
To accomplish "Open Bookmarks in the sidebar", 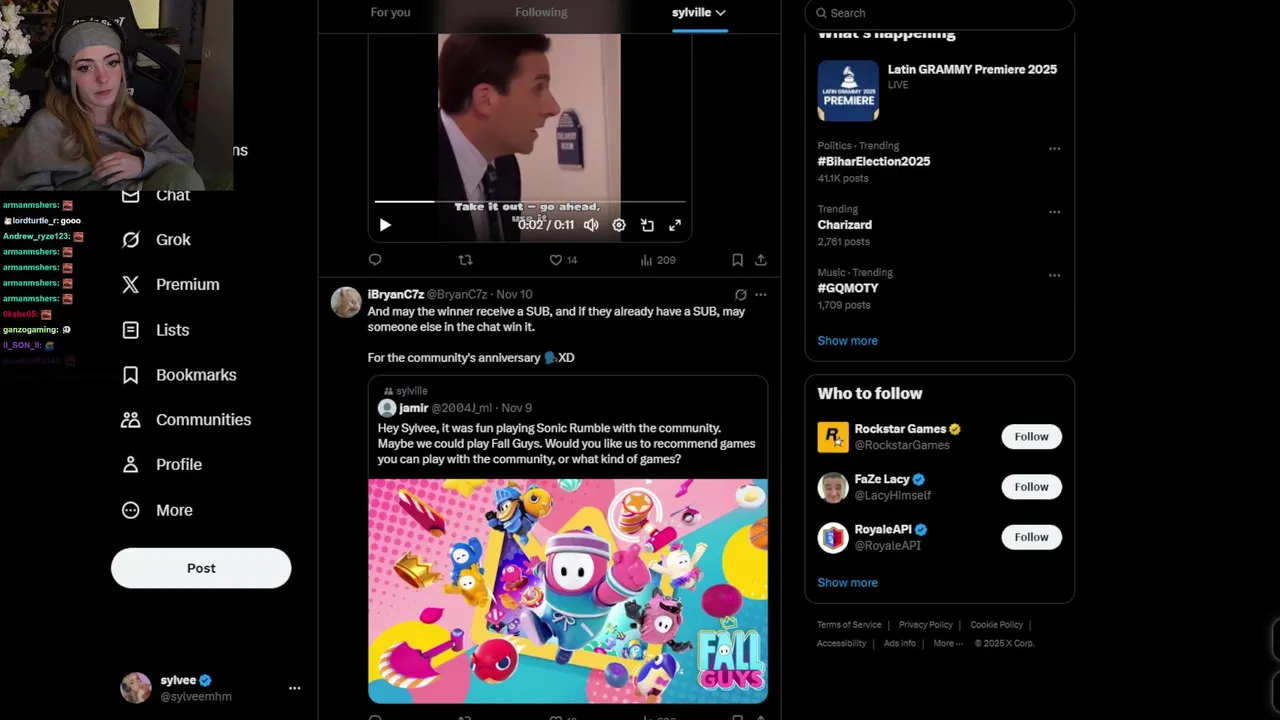I will tap(179, 375).
